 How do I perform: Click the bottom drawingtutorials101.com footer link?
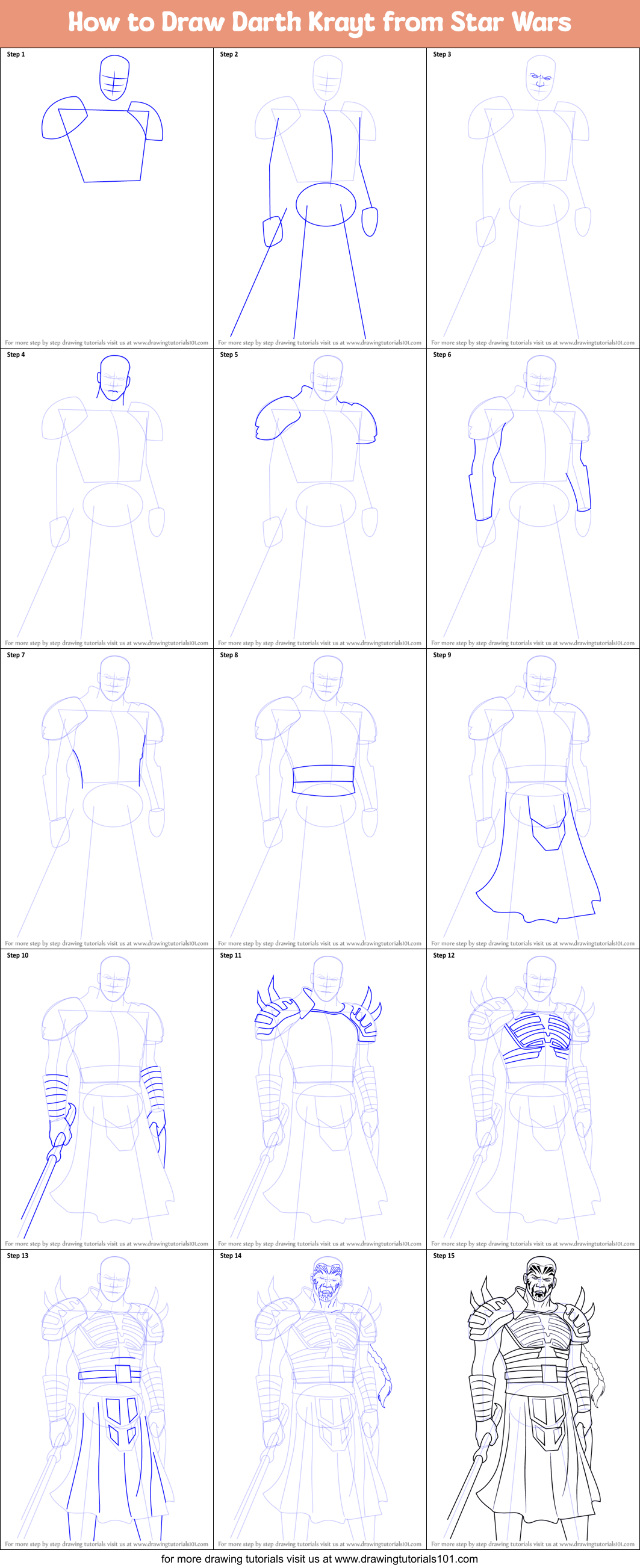[320, 1559]
